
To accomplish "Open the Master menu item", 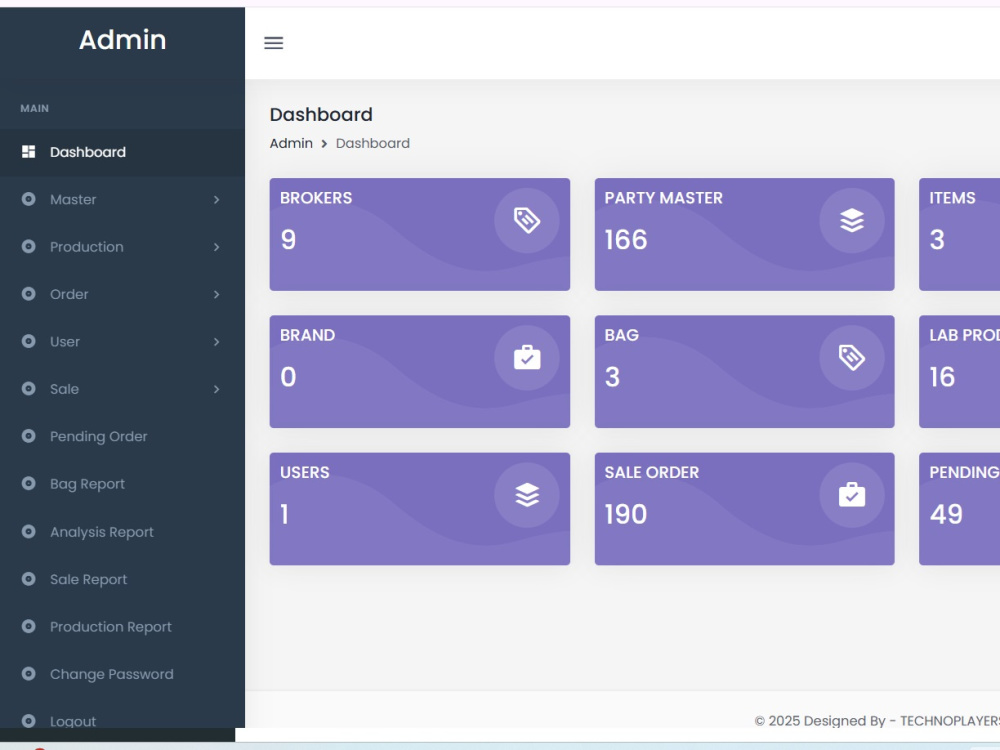I will [122, 200].
